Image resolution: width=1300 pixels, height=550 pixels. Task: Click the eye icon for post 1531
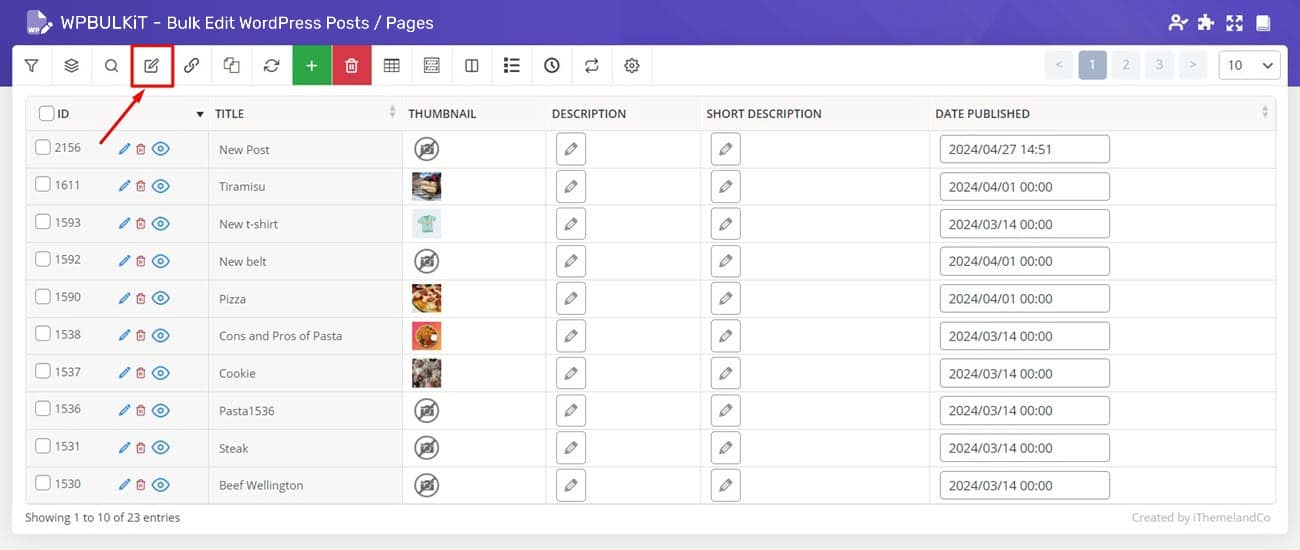point(161,447)
